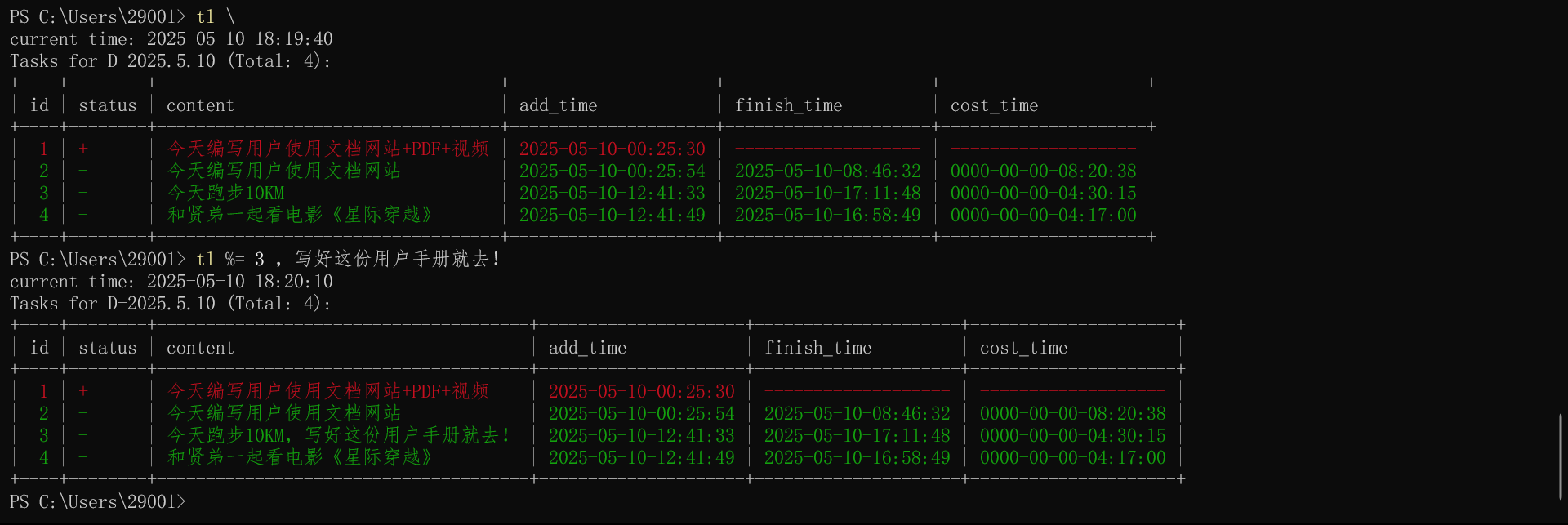1568x525 pixels.
Task: Click '0000-00-00-04:17:00' in first table
Action: click(1044, 216)
